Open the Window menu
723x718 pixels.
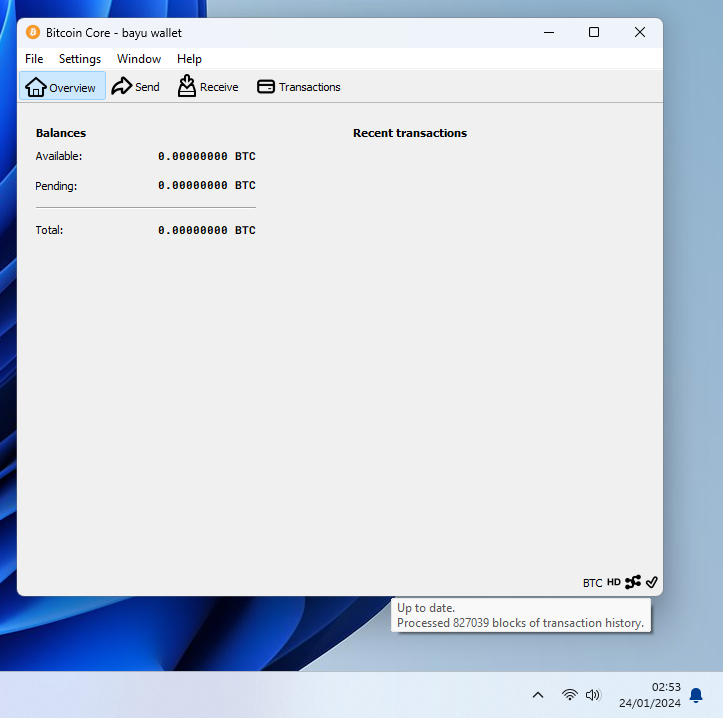[x=139, y=59]
